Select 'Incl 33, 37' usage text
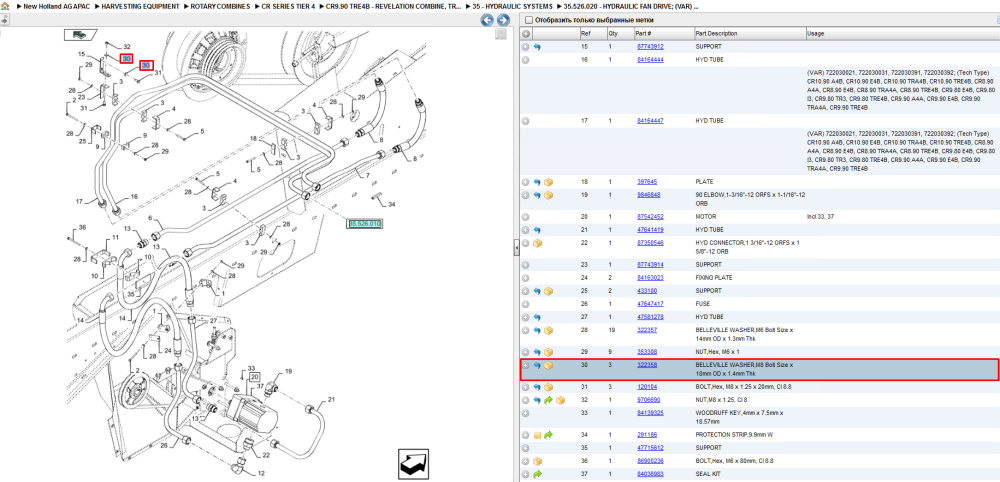This screenshot has width=1000, height=482. click(820, 217)
